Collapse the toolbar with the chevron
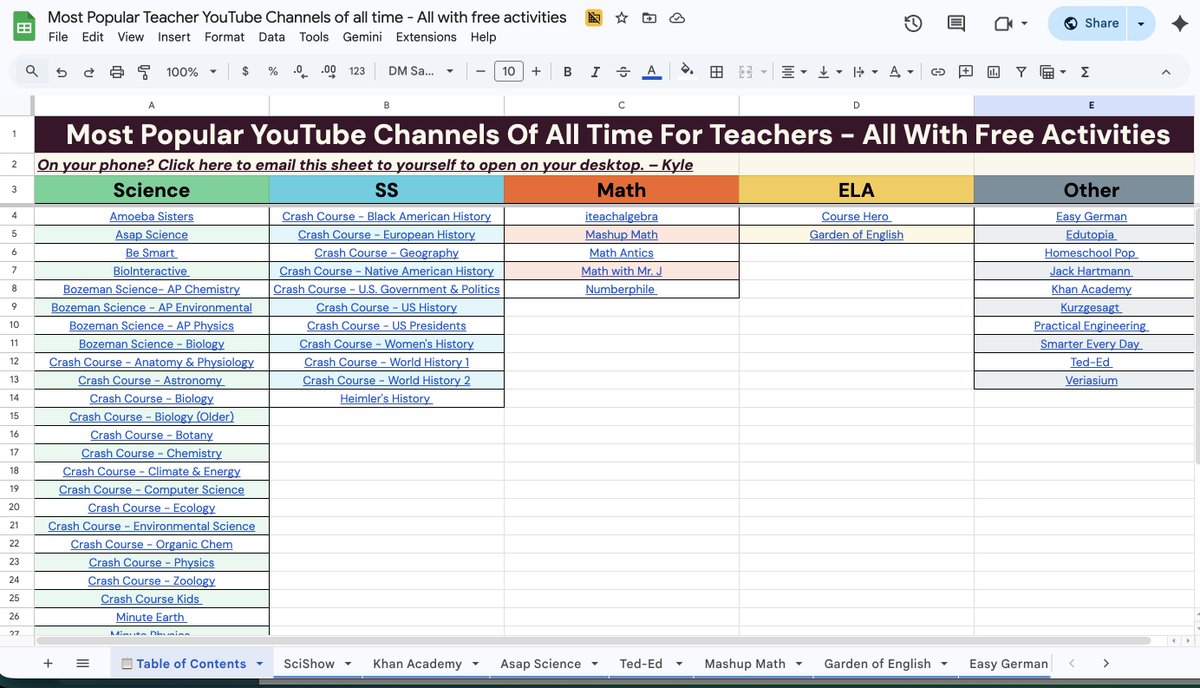 point(1166,72)
